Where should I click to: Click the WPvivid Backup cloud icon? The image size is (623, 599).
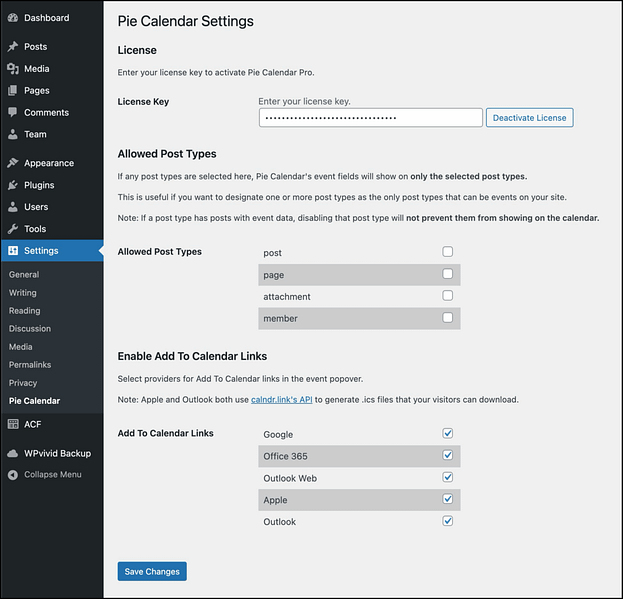click(x=12, y=453)
